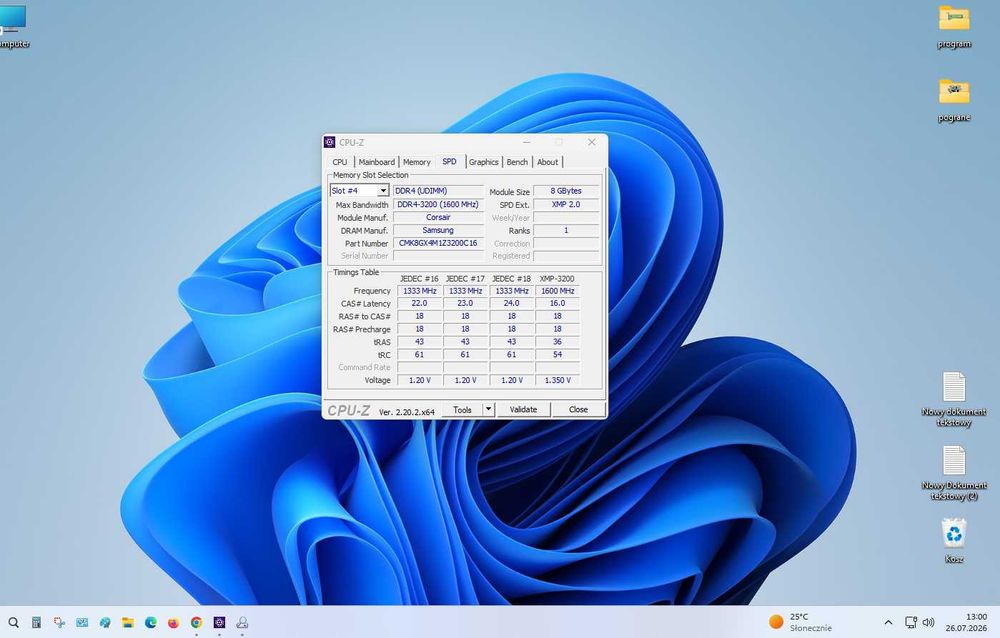Viewport: 1000px width, 638px height.
Task: Switch to the Bench tab
Action: [x=517, y=162]
